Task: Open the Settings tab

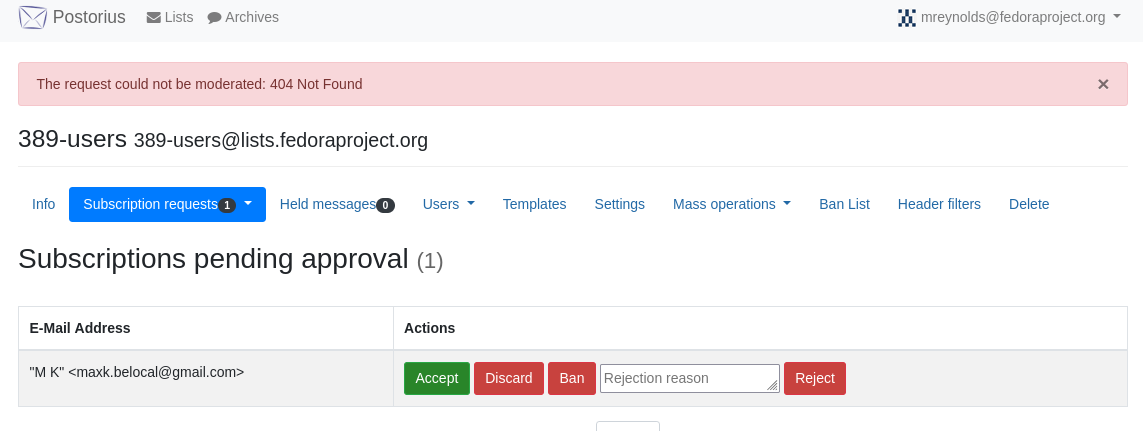Action: [x=620, y=204]
